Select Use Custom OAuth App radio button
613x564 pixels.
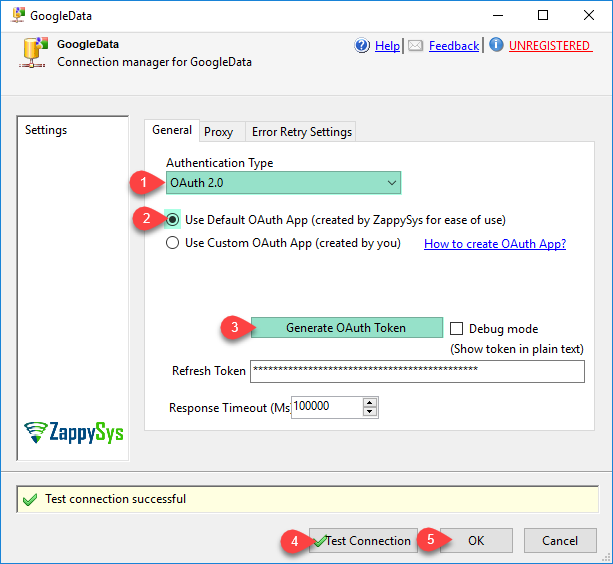172,243
